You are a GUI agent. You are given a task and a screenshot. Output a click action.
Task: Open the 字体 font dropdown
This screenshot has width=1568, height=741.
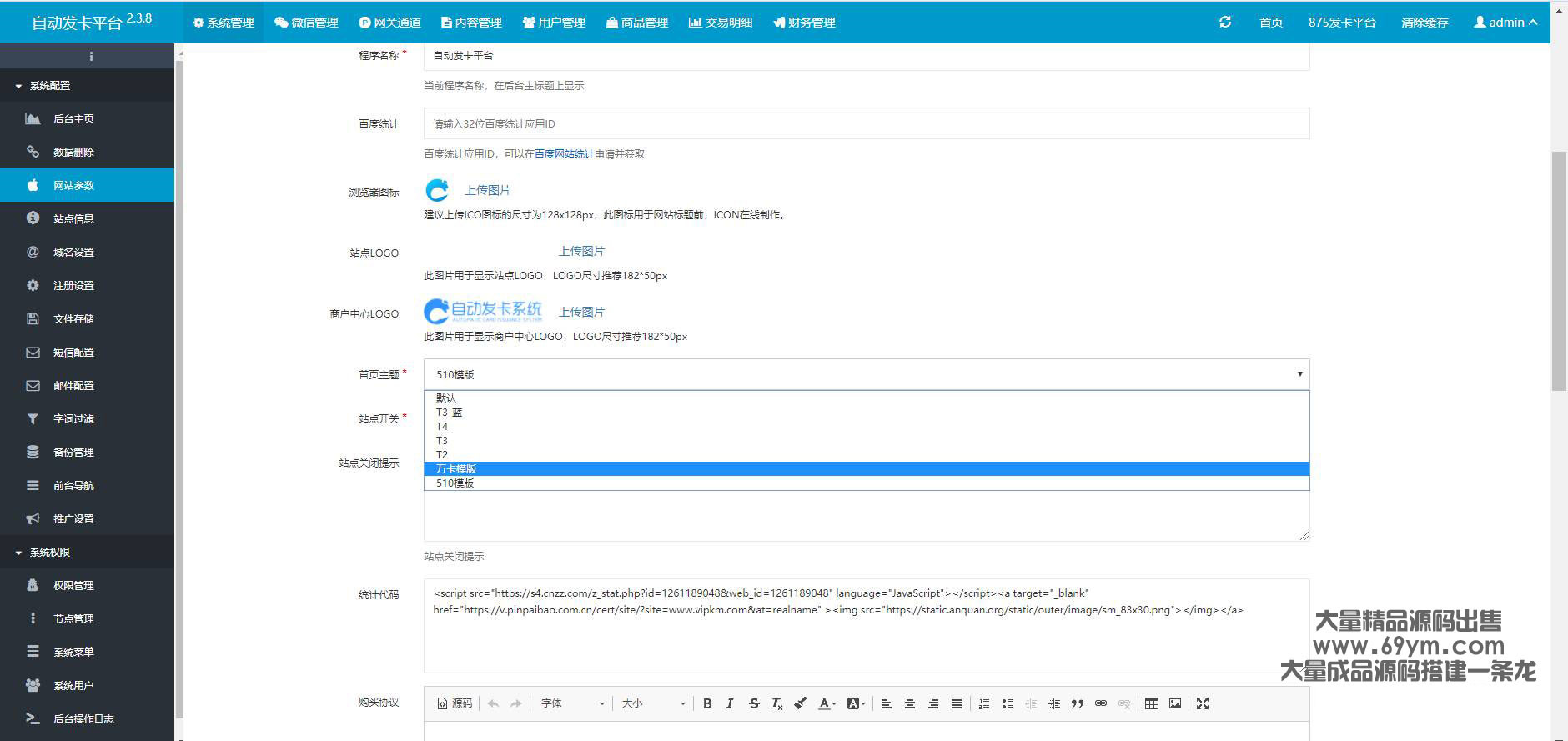pos(572,703)
